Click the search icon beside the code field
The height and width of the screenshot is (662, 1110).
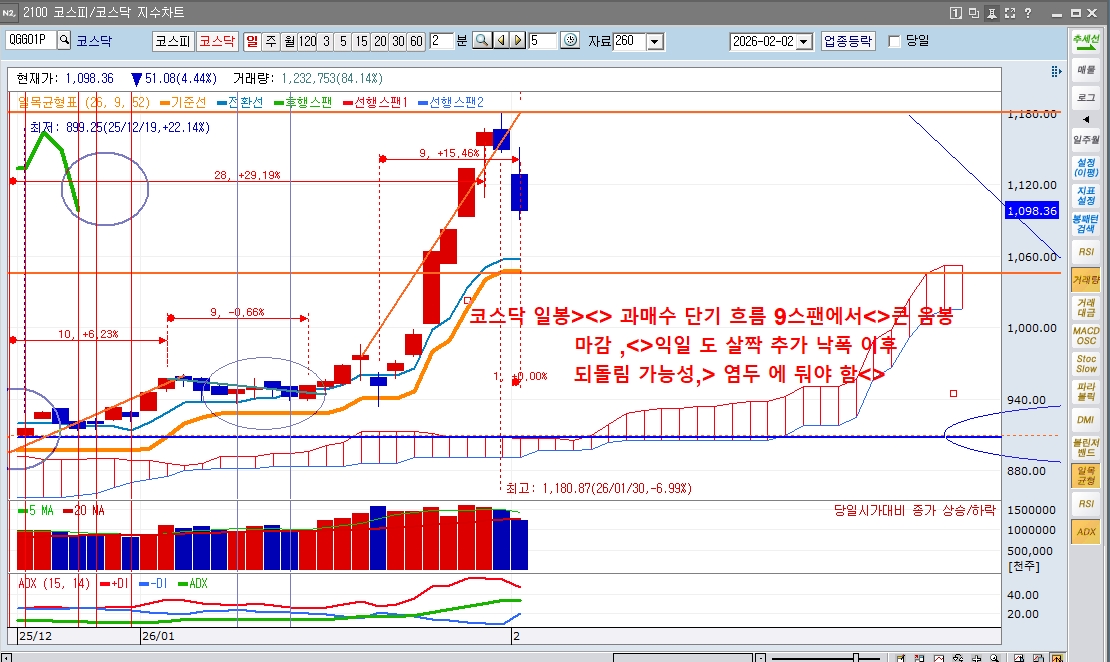point(64,41)
